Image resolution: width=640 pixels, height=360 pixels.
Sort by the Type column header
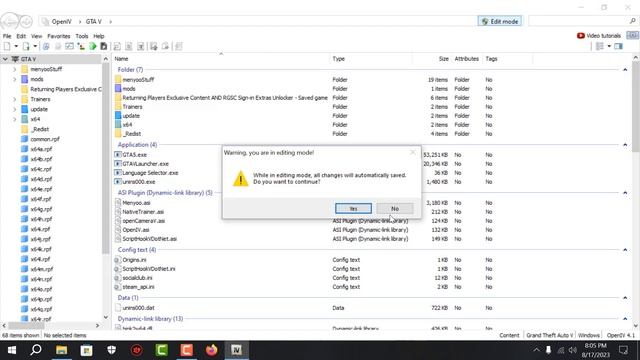pyautogui.click(x=371, y=59)
